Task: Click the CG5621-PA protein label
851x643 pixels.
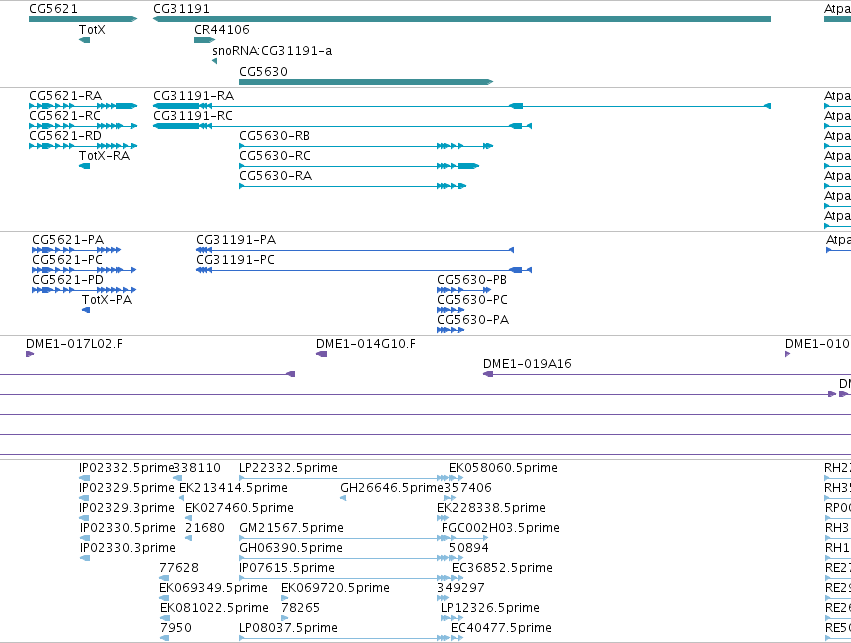Action: (x=68, y=240)
